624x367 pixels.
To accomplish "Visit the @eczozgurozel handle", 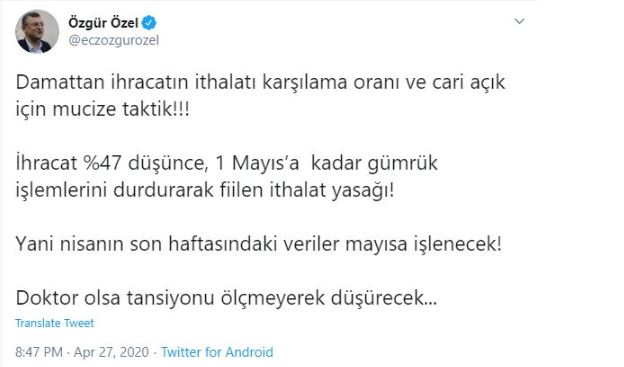I will pyautogui.click(x=113, y=40).
